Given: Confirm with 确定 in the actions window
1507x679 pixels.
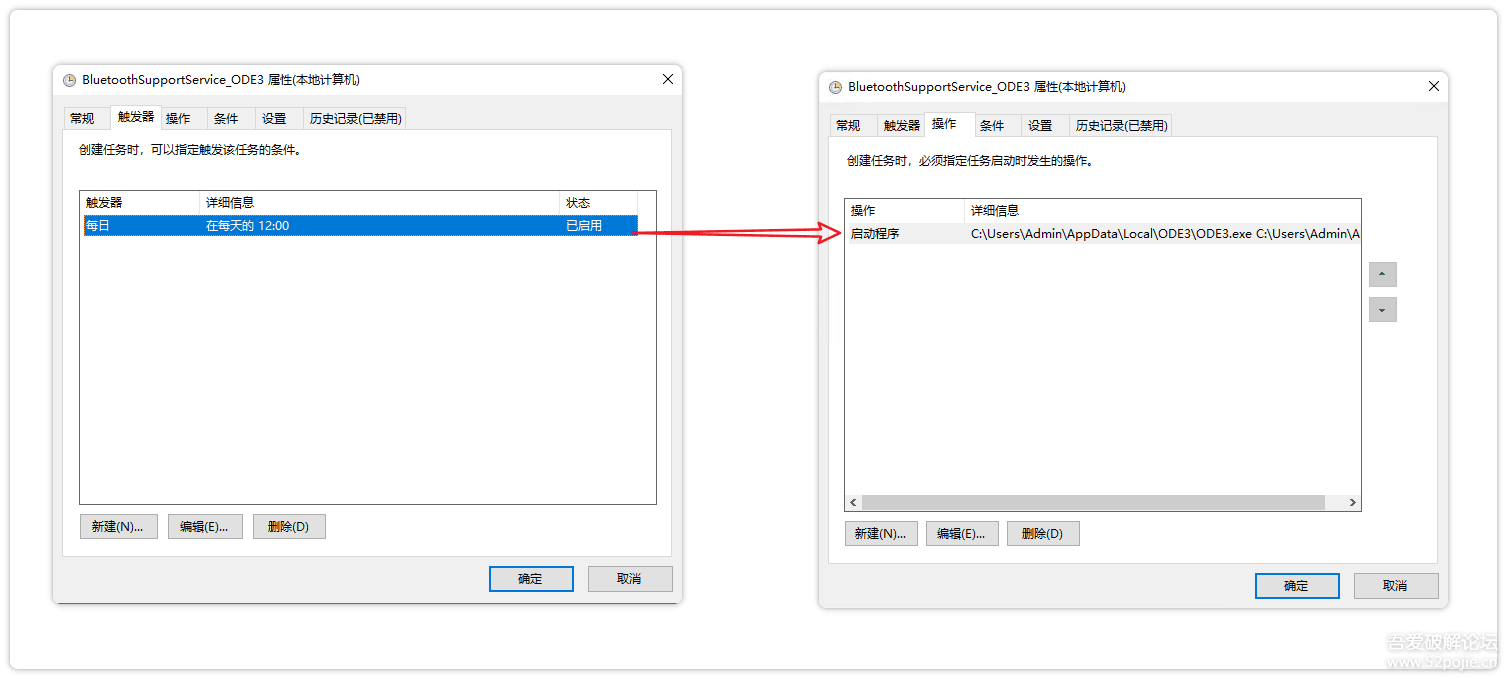Looking at the screenshot, I should pos(1296,586).
